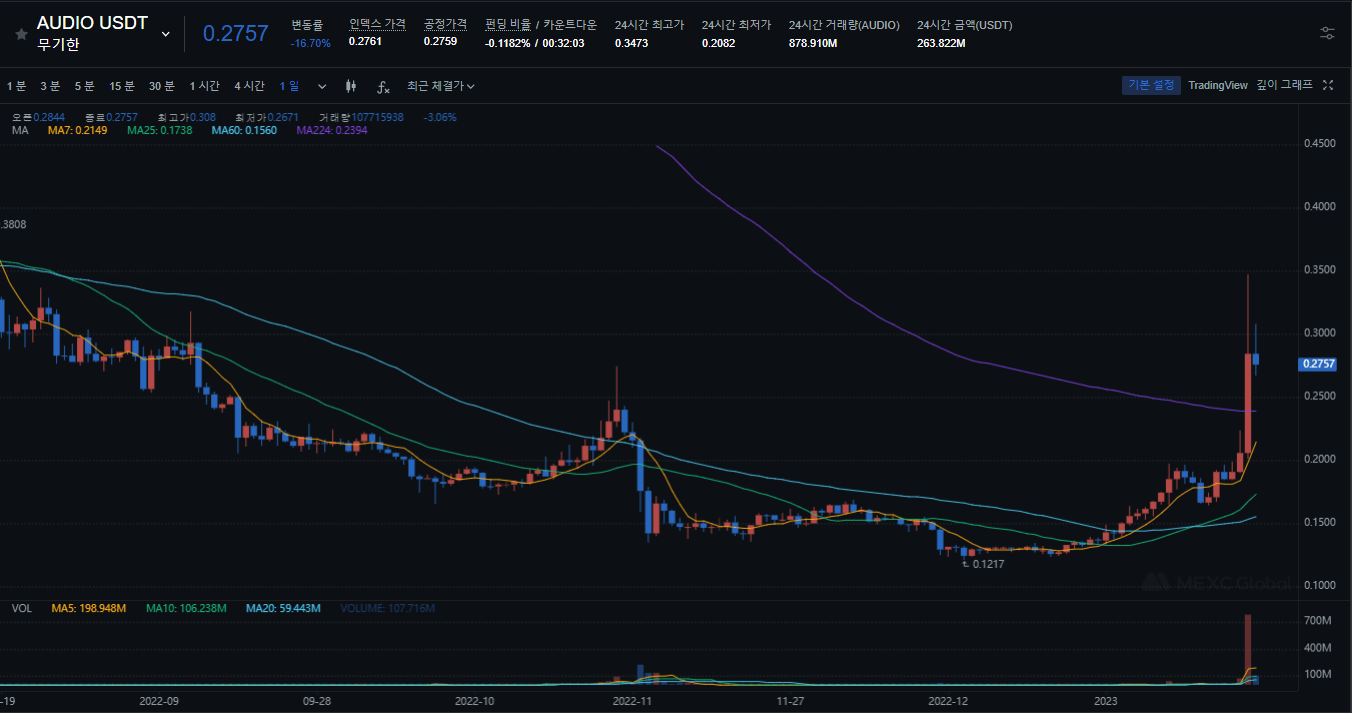The image size is (1352, 713).
Task: Open the chart preferences sliders icon
Action: click(1327, 33)
